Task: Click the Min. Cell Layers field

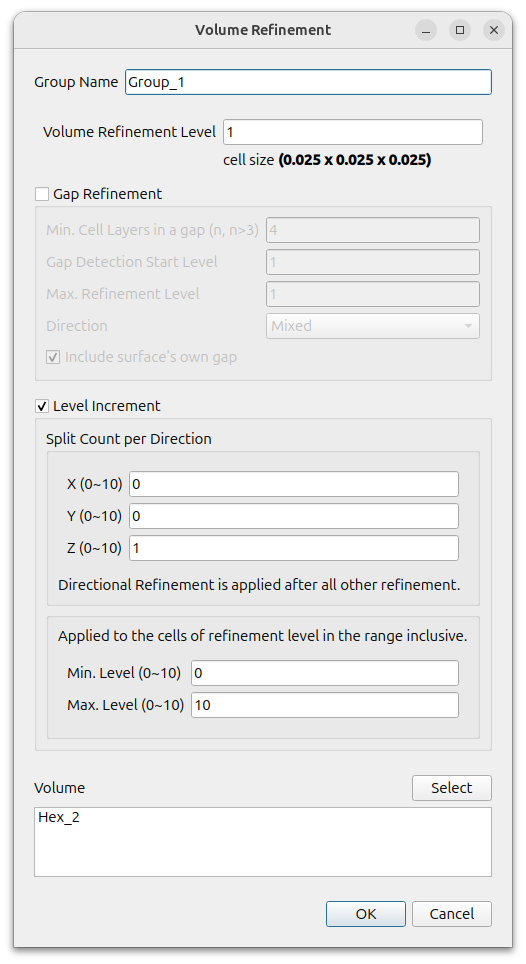Action: [372, 230]
